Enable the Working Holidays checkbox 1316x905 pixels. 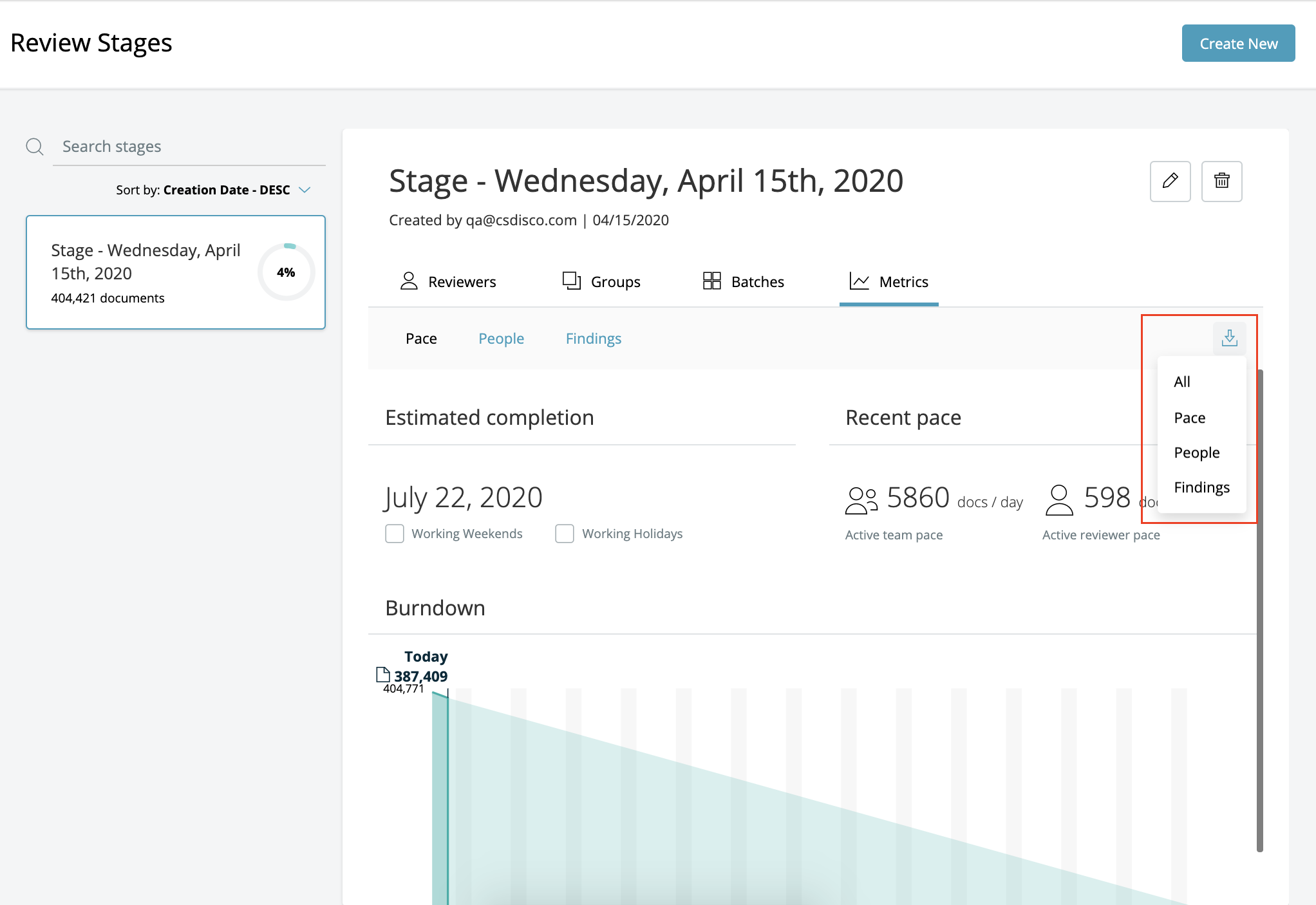click(565, 534)
